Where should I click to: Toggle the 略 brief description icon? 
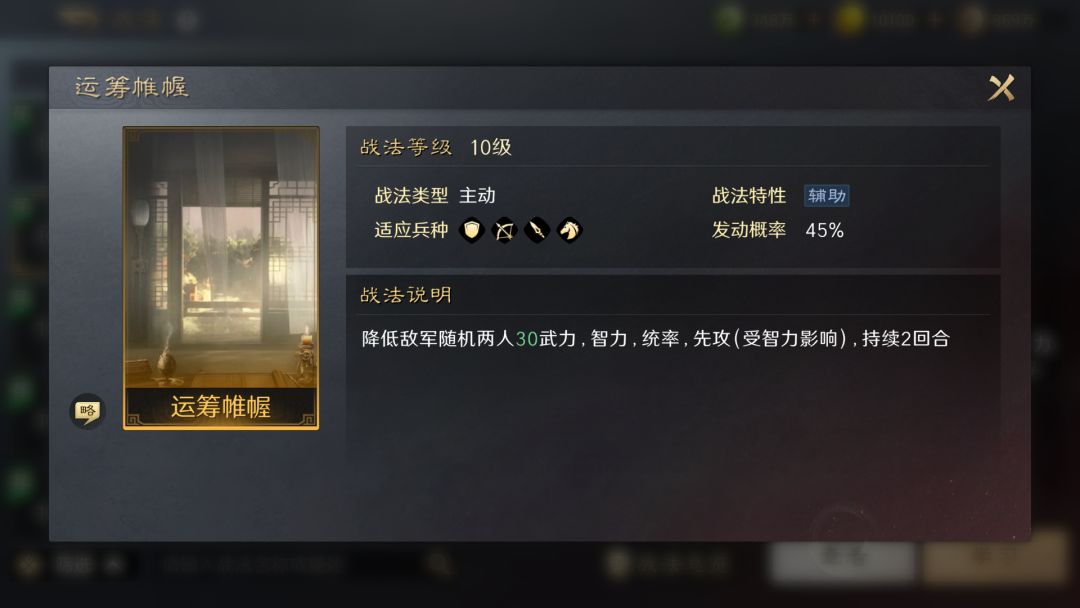87,411
